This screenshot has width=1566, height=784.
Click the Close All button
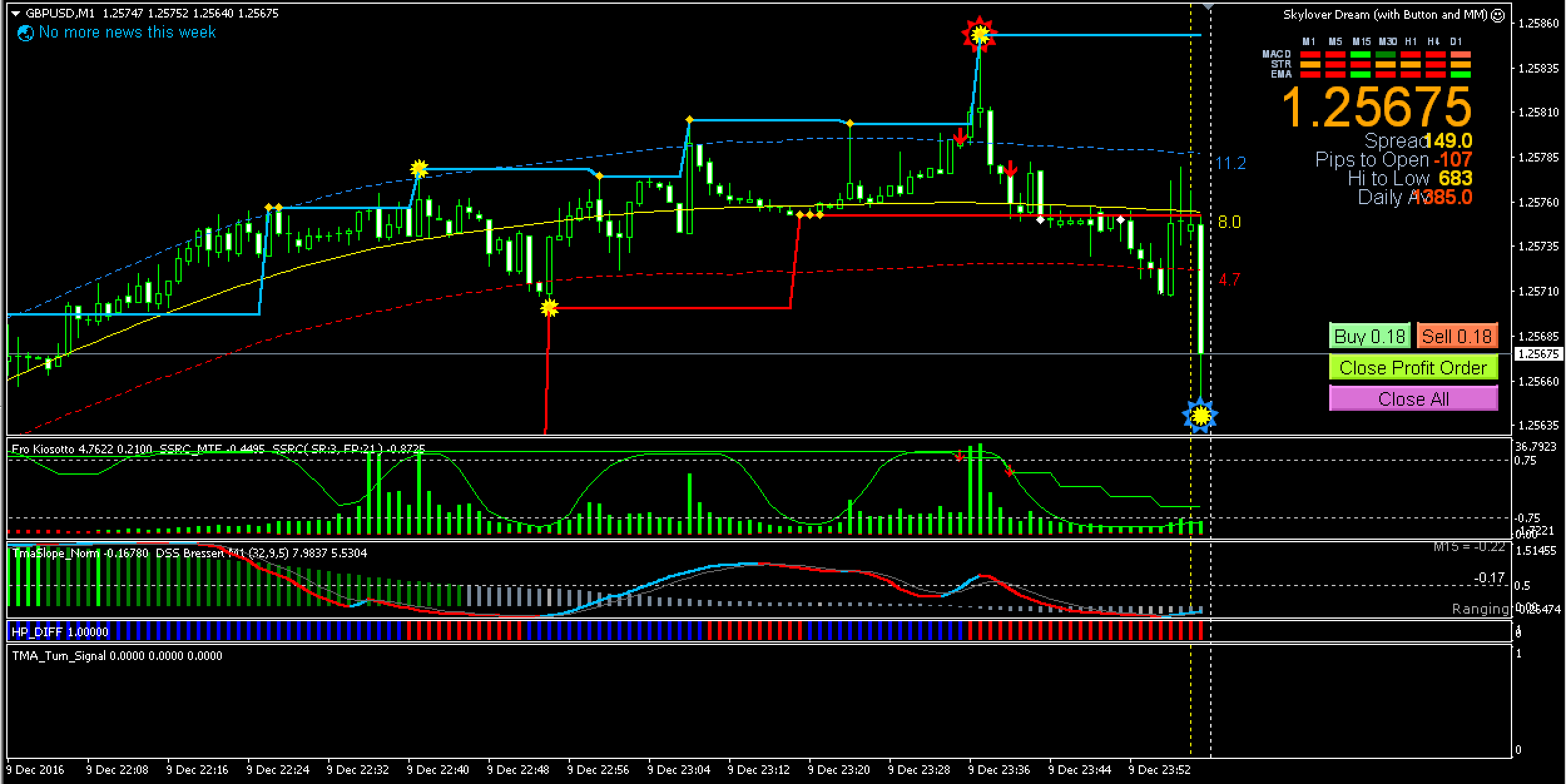(x=1413, y=399)
